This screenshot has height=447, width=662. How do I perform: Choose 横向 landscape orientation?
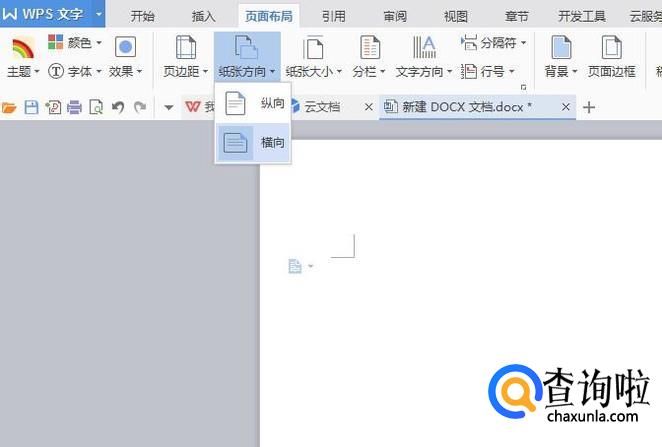[253, 143]
